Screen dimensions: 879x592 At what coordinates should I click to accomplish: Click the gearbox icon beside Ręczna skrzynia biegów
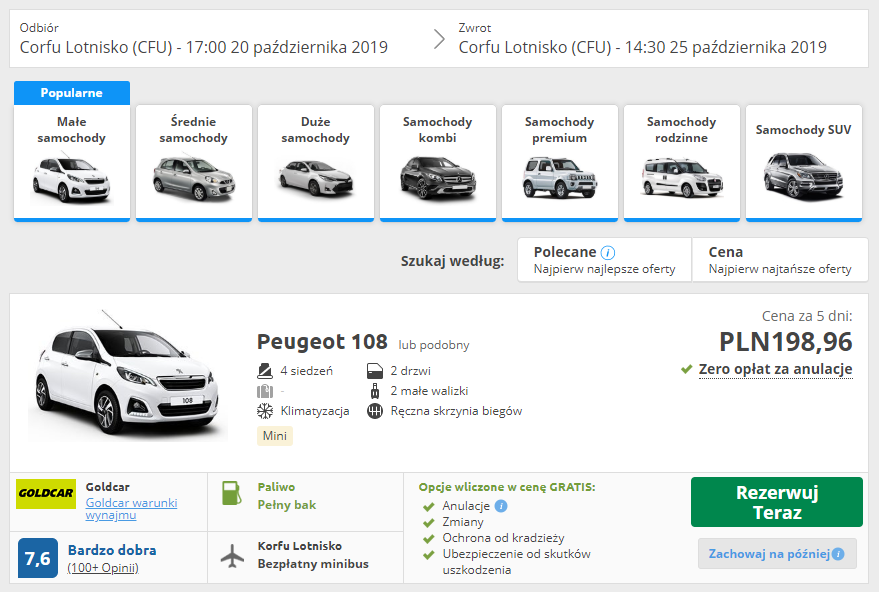(374, 411)
